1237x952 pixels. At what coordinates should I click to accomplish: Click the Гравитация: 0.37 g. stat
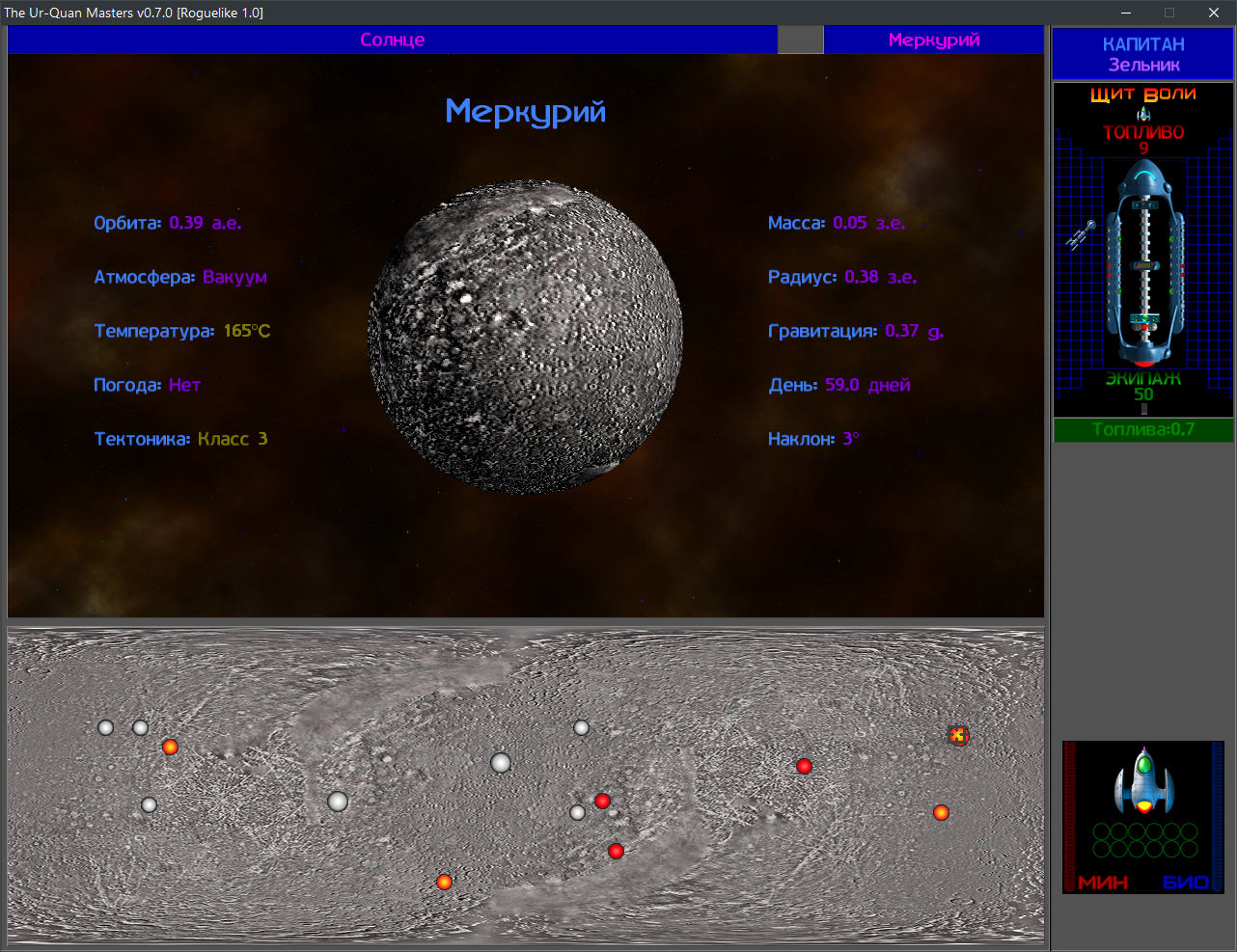[x=856, y=331]
